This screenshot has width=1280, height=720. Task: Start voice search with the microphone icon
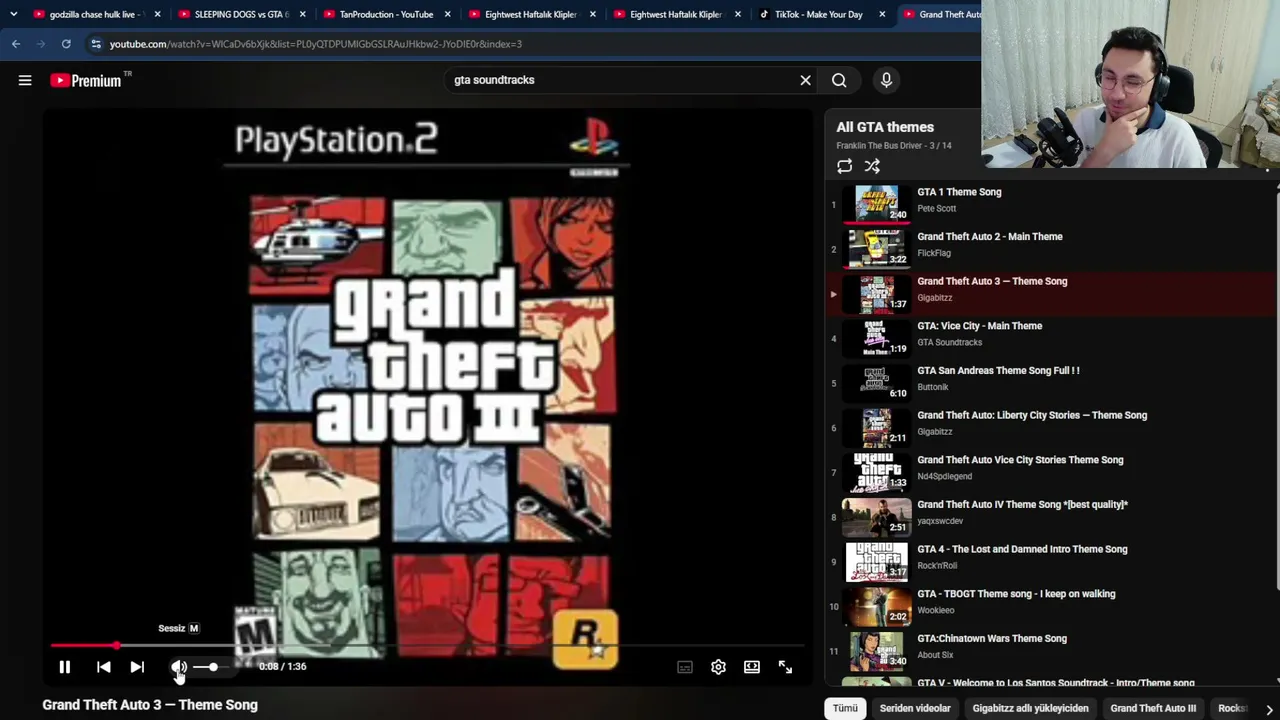coord(886,80)
